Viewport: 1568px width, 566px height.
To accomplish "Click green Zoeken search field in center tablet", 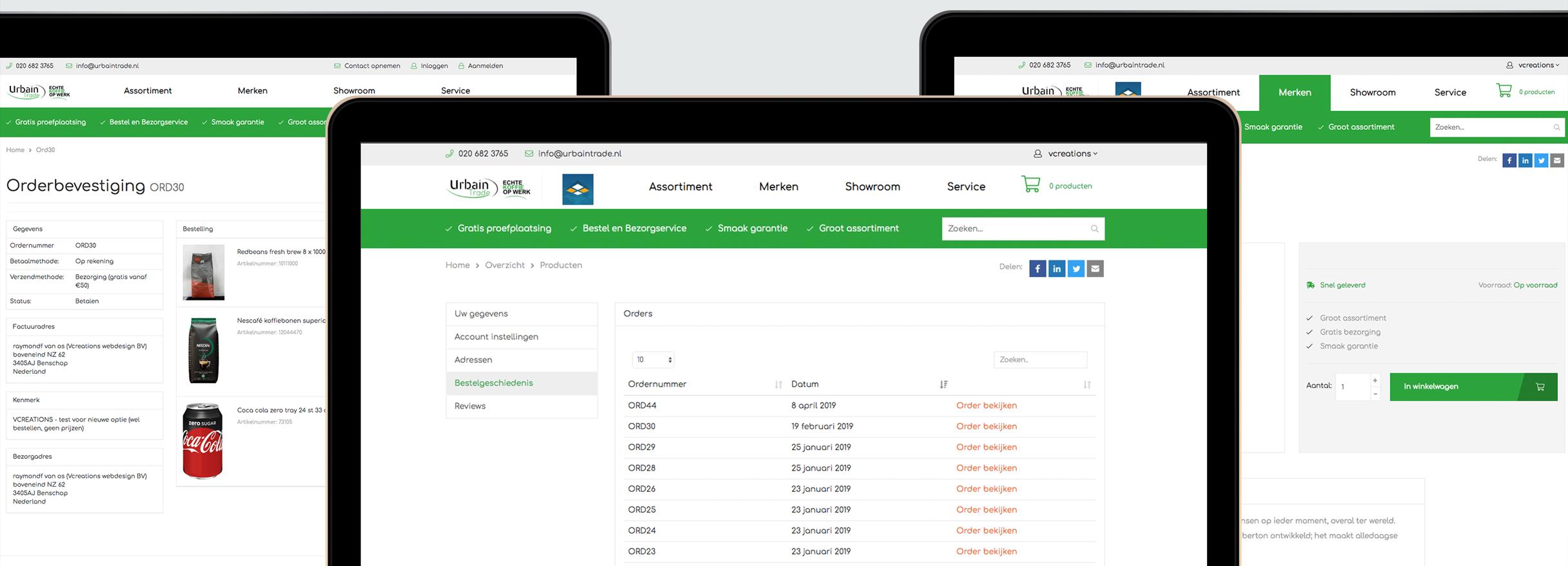I will tap(1023, 229).
